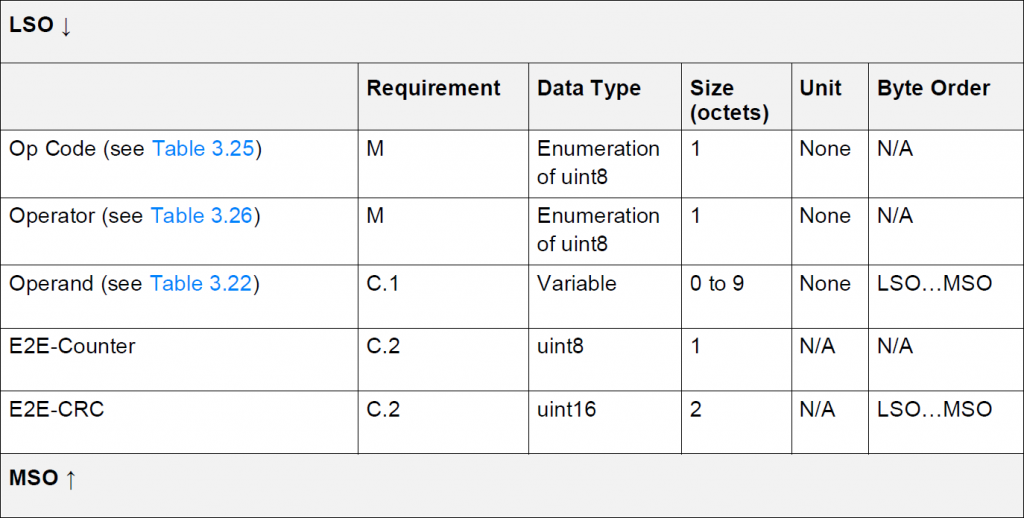Click the C.1 requirement cell
The width and height of the screenshot is (1024, 518).
tap(383, 284)
